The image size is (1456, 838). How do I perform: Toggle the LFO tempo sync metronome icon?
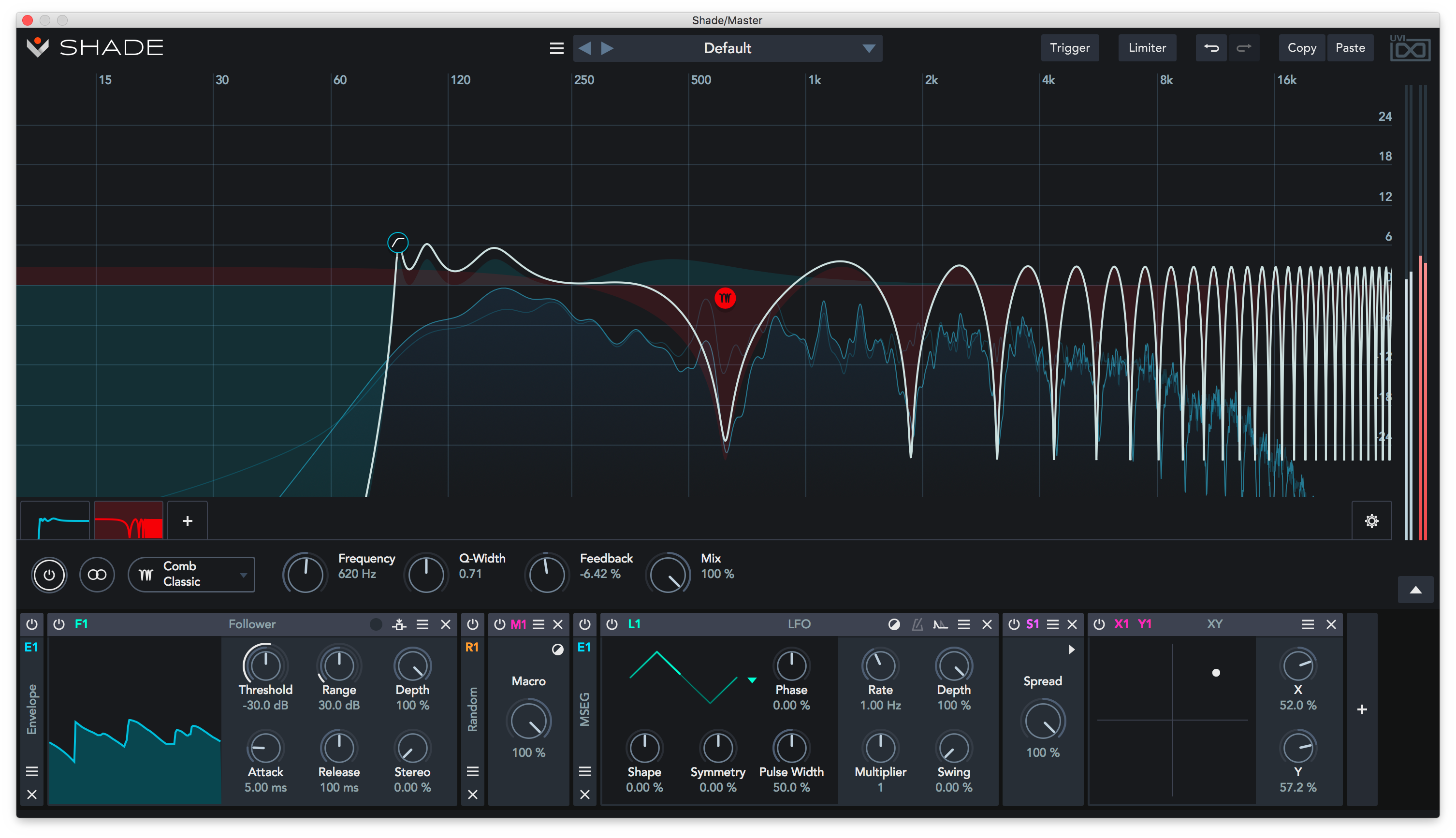coord(917,624)
